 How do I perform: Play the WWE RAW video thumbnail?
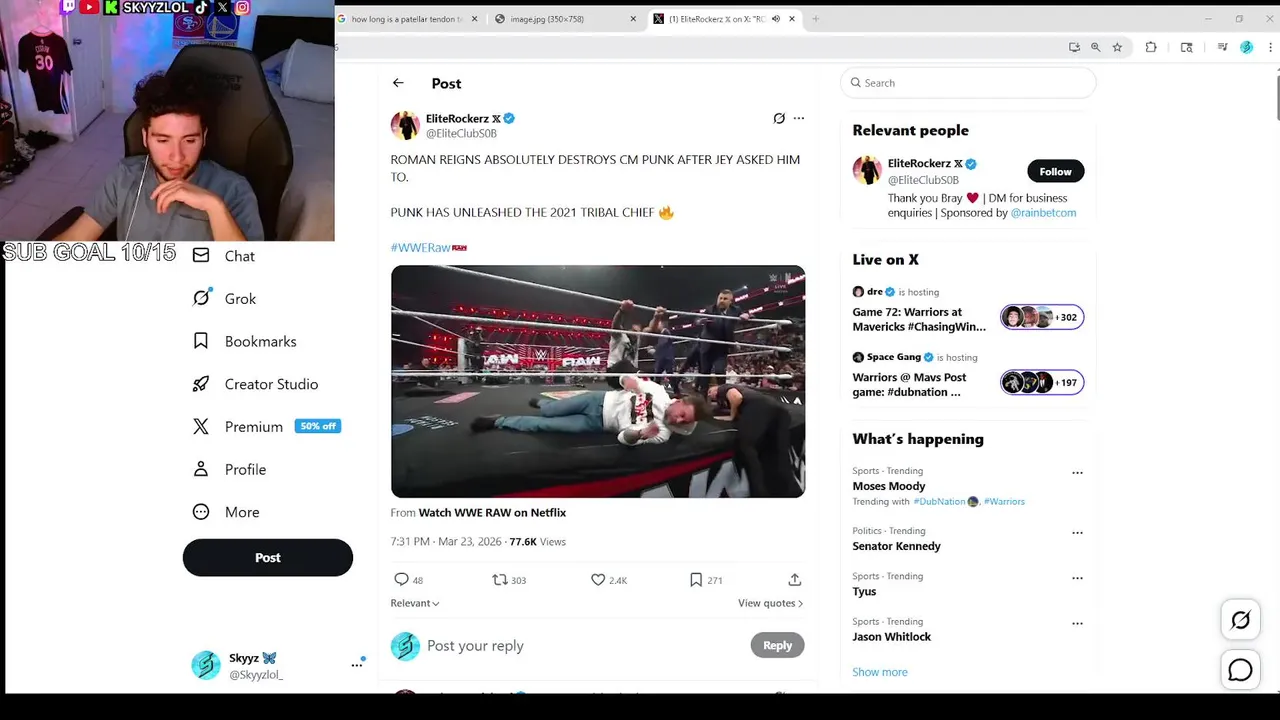(x=598, y=381)
